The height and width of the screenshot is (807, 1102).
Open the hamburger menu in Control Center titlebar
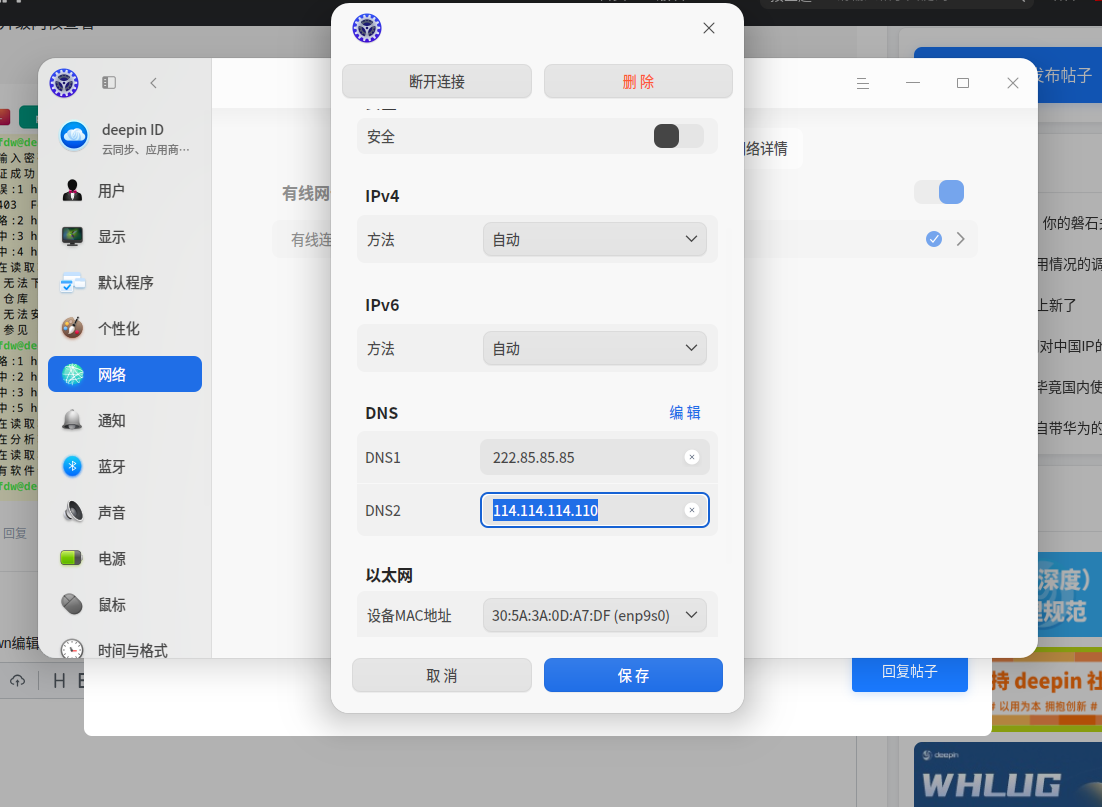863,84
